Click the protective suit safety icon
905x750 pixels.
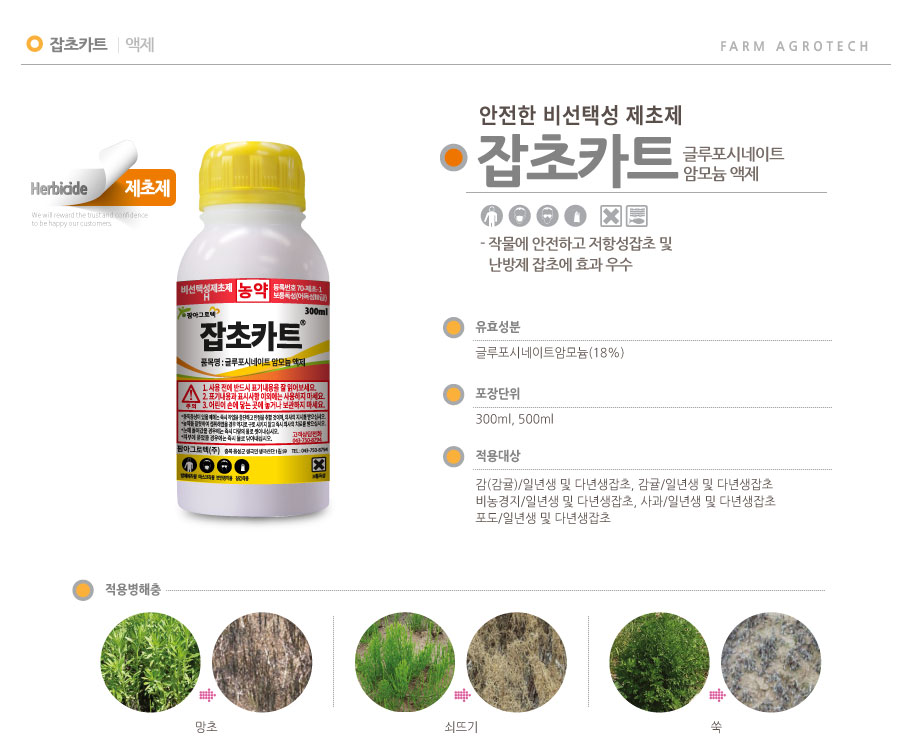(x=491, y=217)
